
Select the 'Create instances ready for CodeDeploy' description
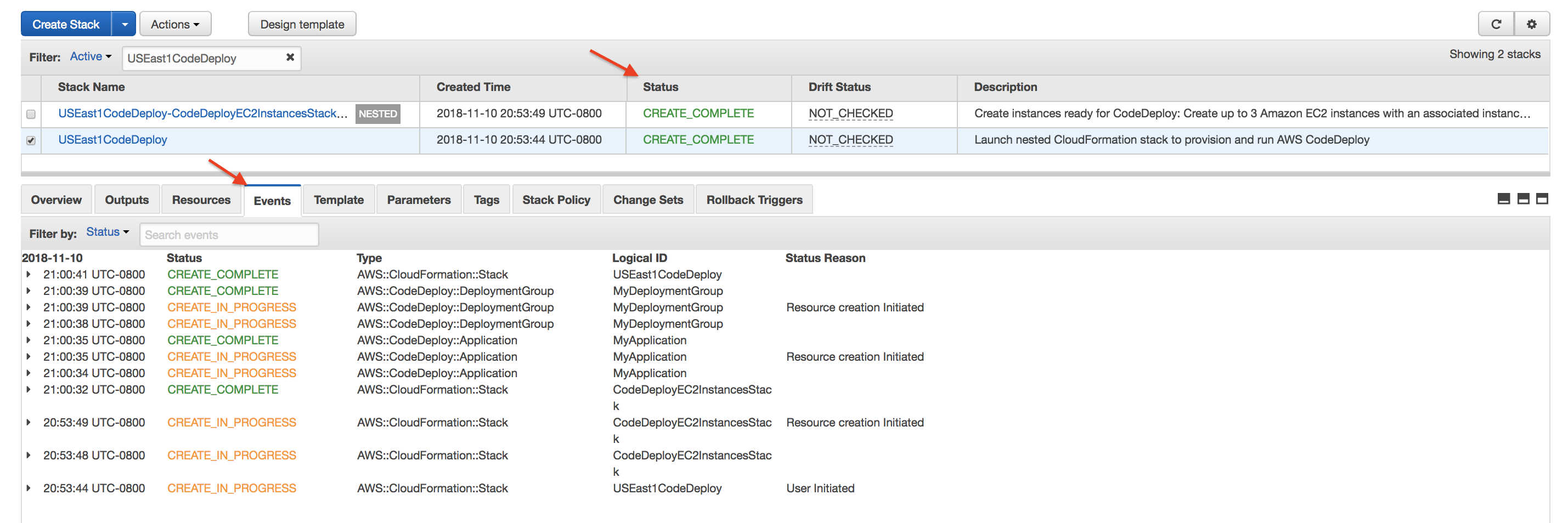pos(1252,113)
